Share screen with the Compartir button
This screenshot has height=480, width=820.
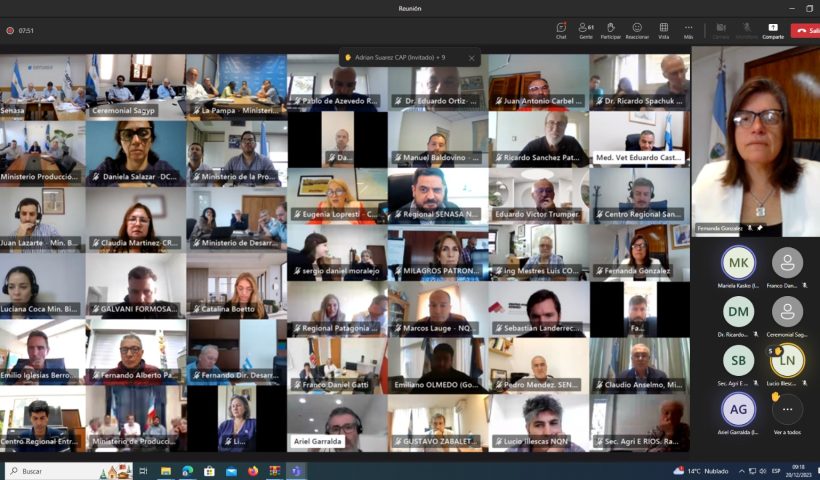pyautogui.click(x=773, y=30)
